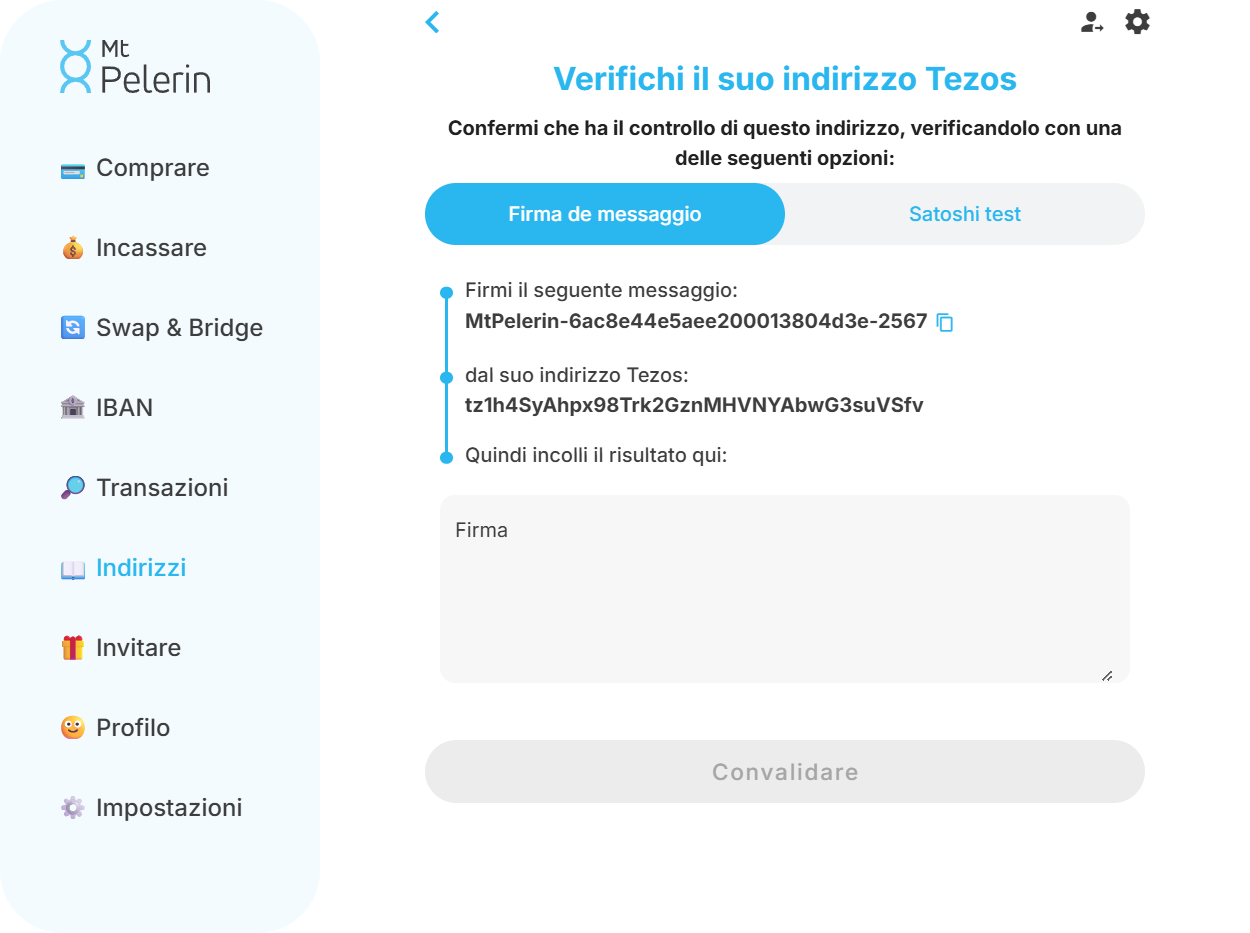Screen dimensions: 1250x933
Task: Click the label Firmi il seguente messaggio
Action: point(601,291)
